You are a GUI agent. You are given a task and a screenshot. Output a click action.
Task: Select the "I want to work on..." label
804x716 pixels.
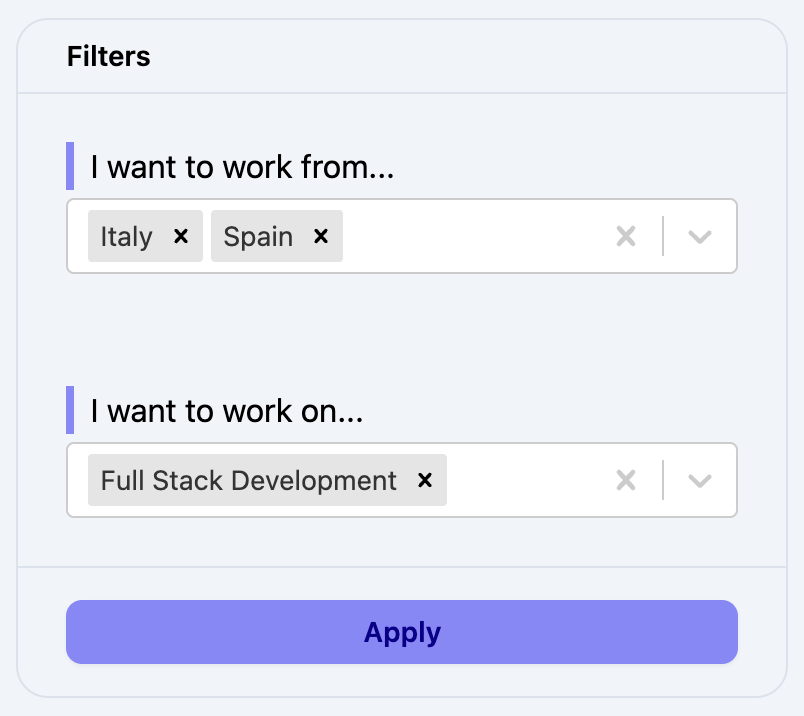227,411
